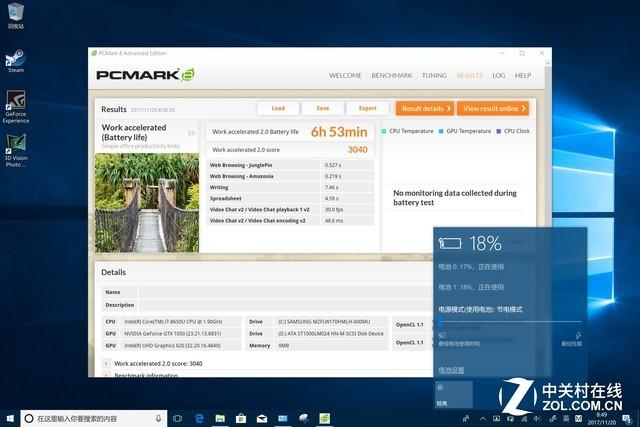
Task: Open Steam desktop shortcut
Action: coord(15,60)
